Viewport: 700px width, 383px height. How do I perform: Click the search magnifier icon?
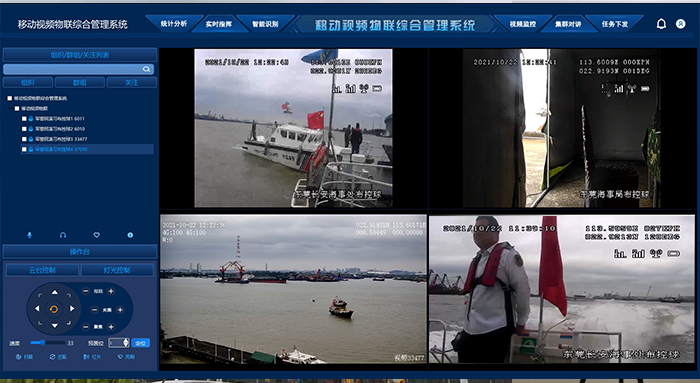(146, 69)
